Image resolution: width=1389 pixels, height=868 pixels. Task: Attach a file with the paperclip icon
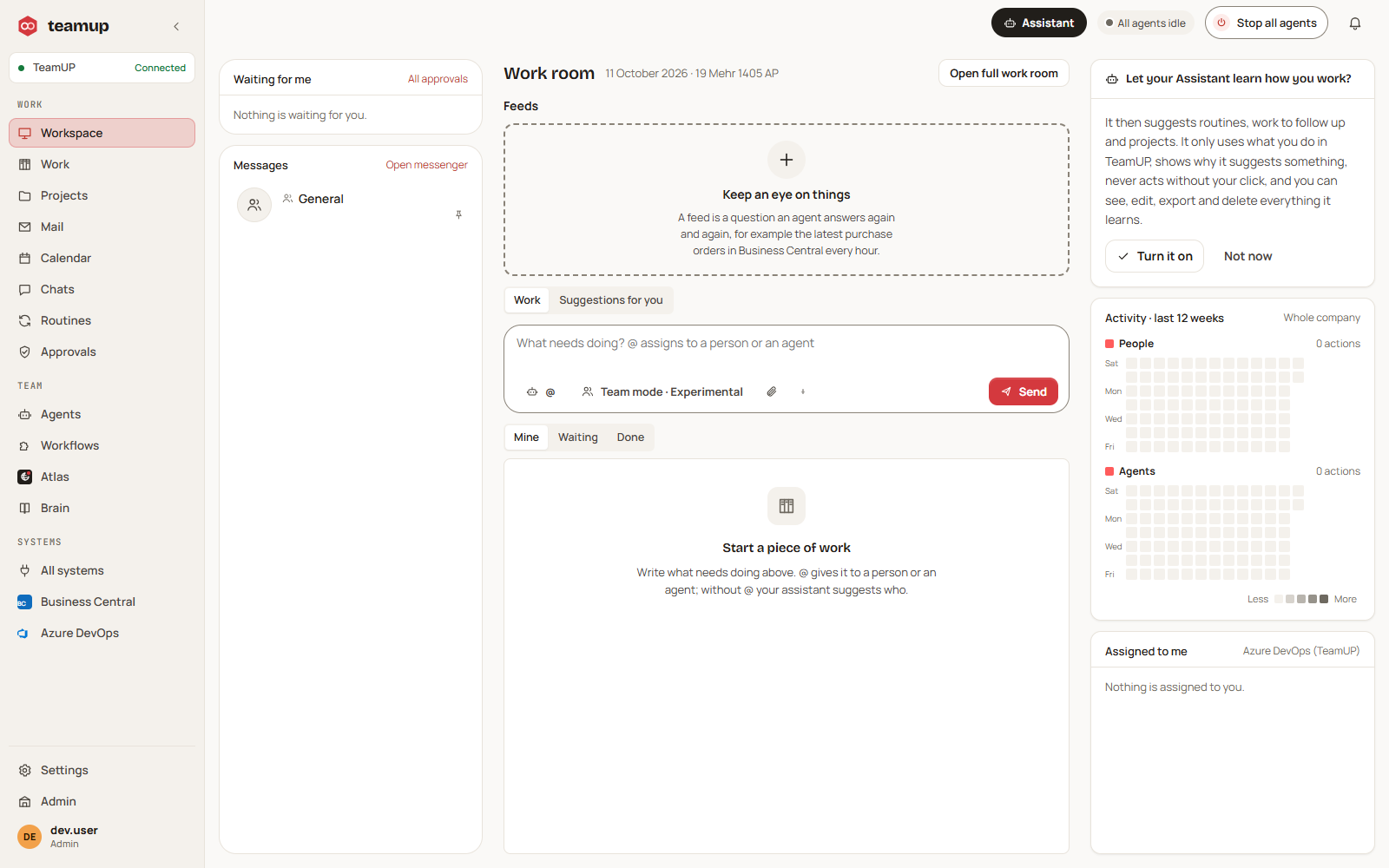click(771, 391)
